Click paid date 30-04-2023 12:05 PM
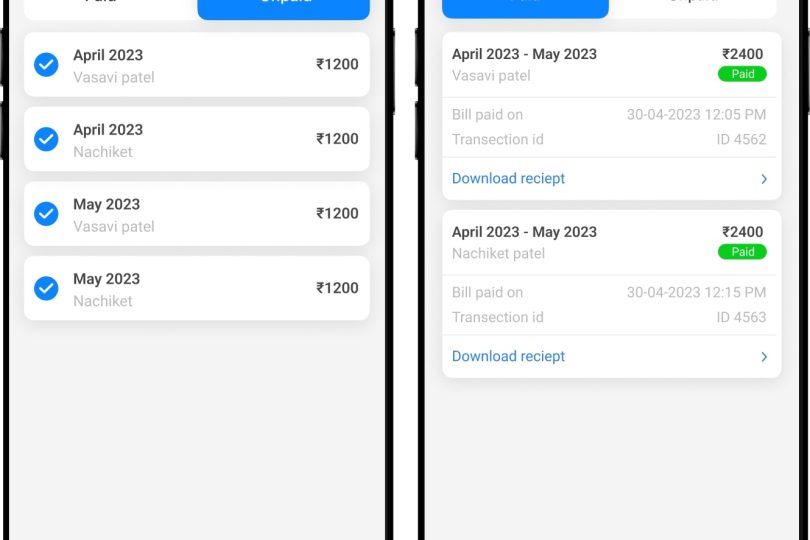810x540 pixels. click(x=696, y=115)
